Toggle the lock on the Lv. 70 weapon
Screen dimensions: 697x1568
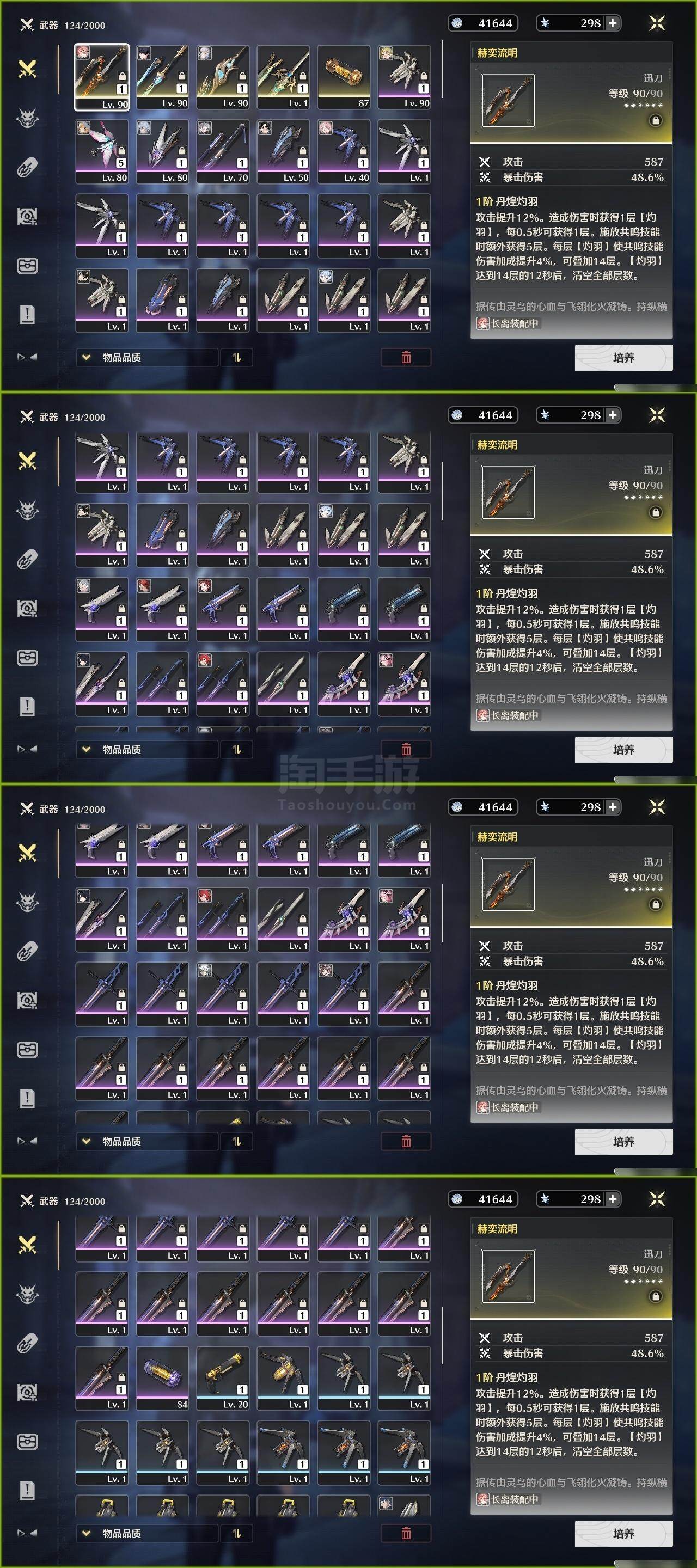click(x=242, y=150)
